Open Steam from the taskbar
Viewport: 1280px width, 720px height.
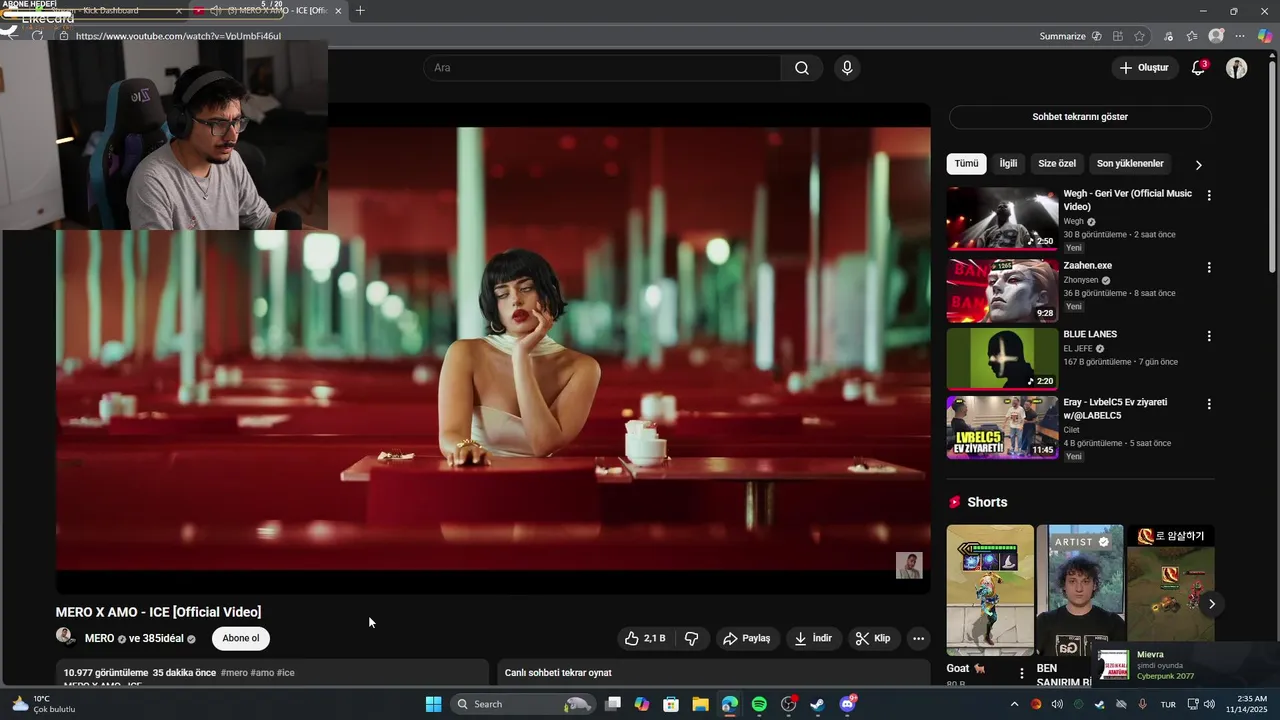click(817, 704)
